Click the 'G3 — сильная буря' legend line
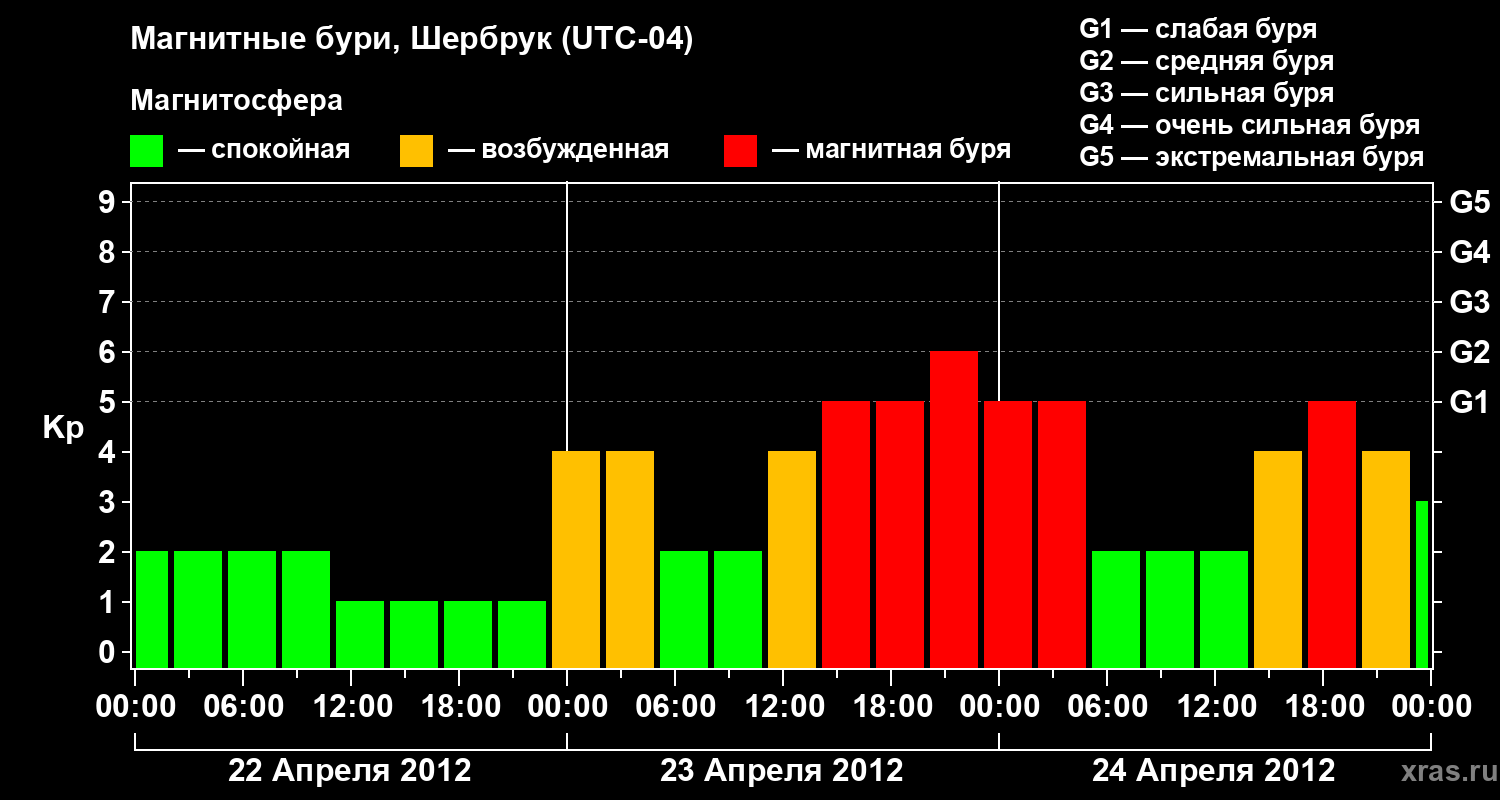The height and width of the screenshot is (800, 1500). coord(1206,93)
